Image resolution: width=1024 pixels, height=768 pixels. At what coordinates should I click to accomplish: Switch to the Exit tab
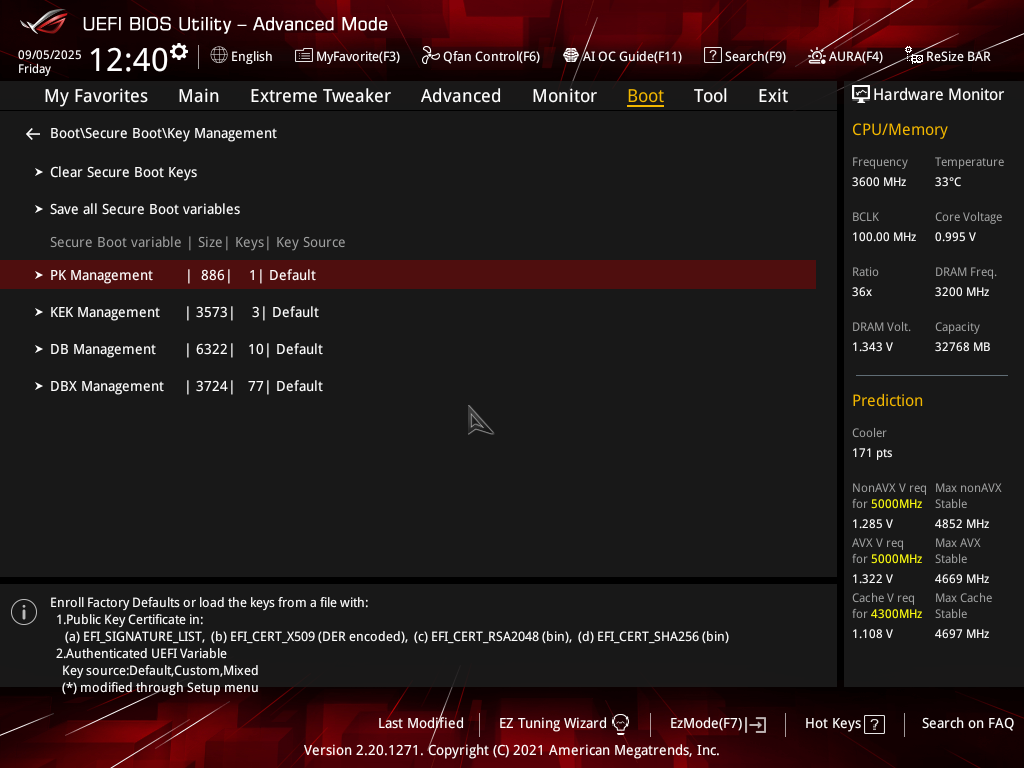tap(773, 96)
